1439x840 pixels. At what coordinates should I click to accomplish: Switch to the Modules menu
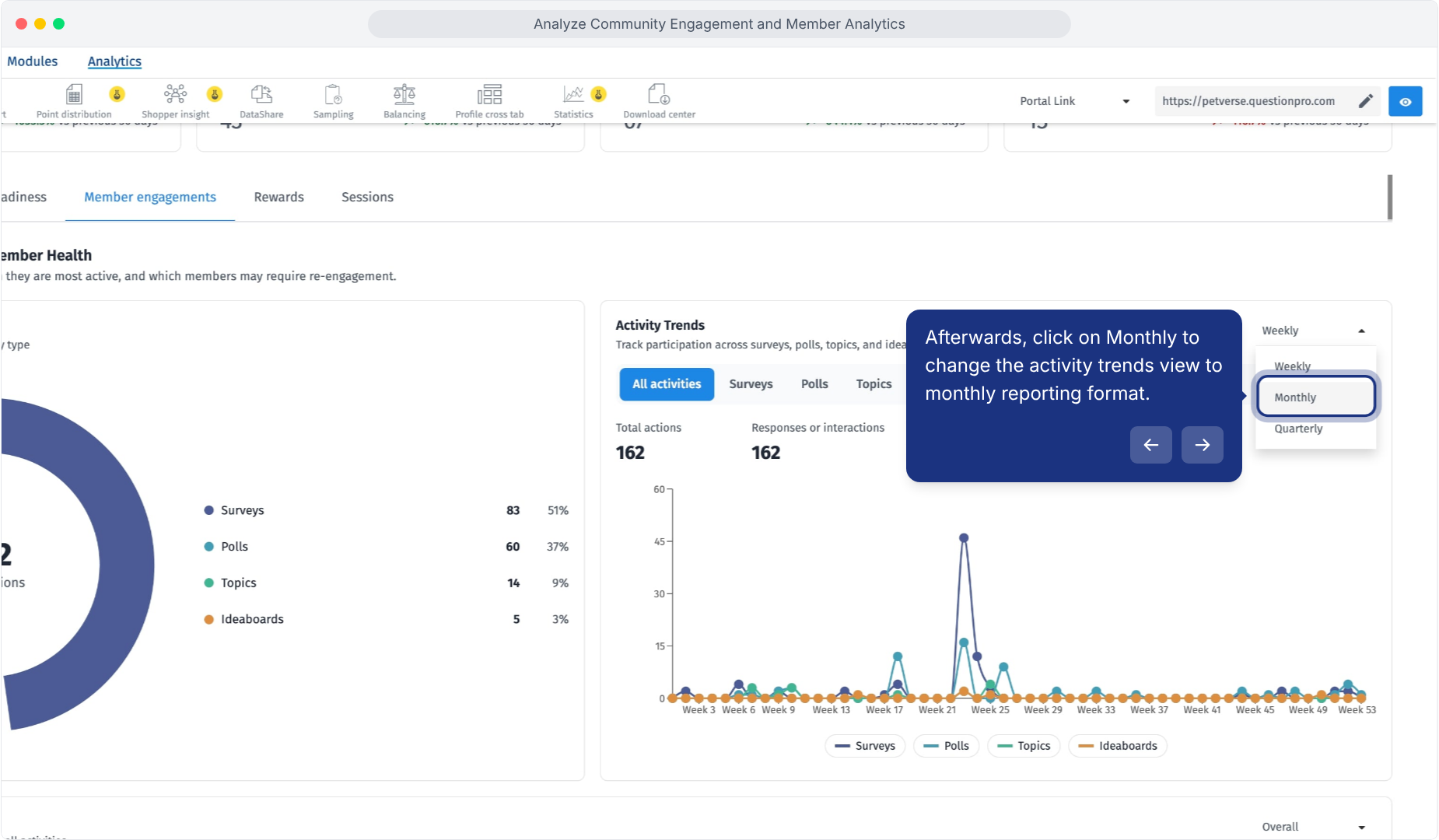pyautogui.click(x=33, y=61)
